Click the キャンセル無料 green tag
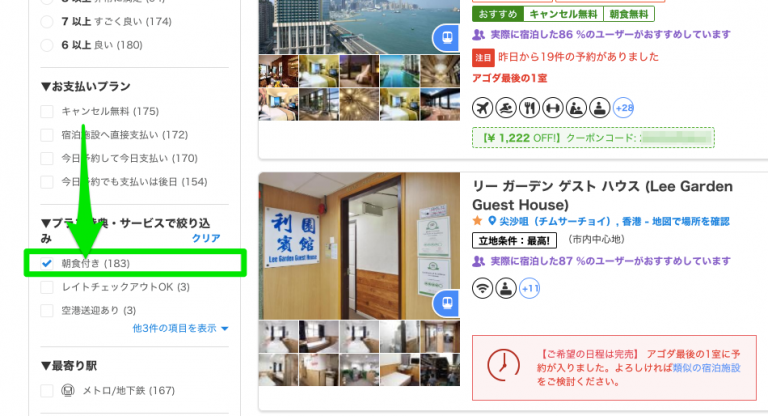768x416 pixels. 563,14
